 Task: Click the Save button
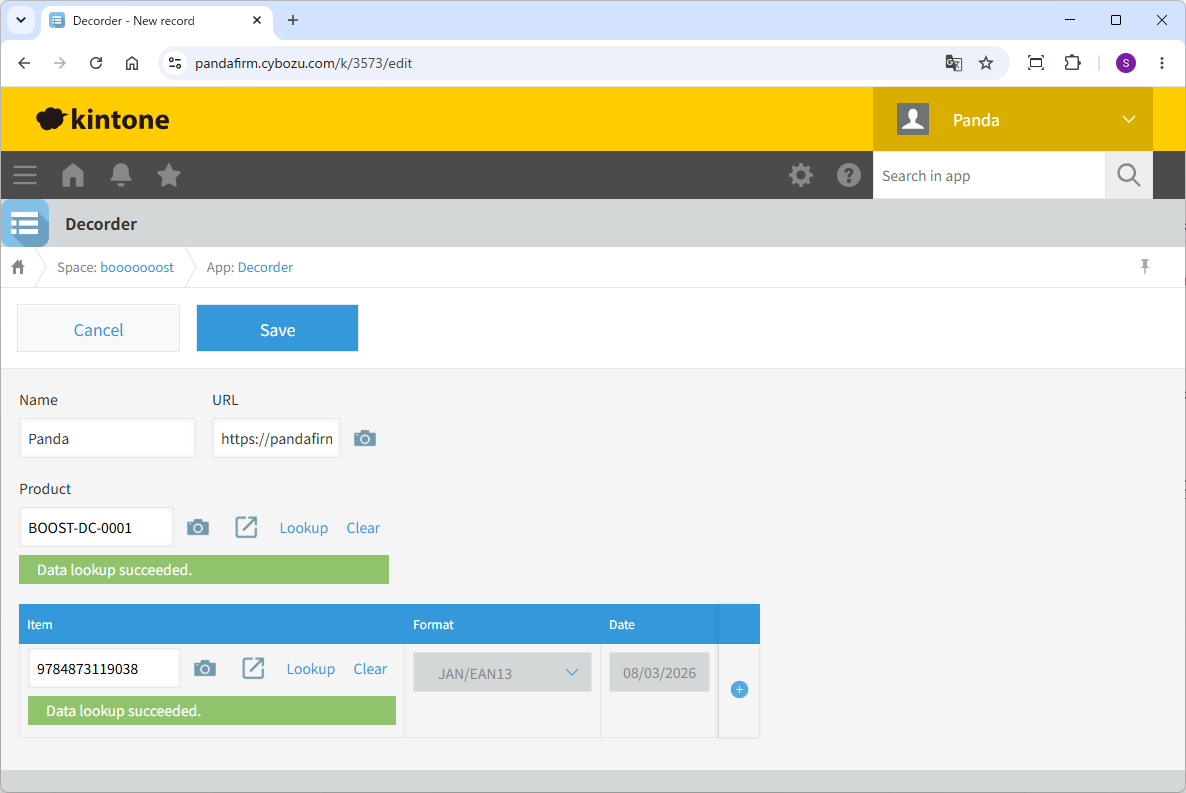(278, 328)
